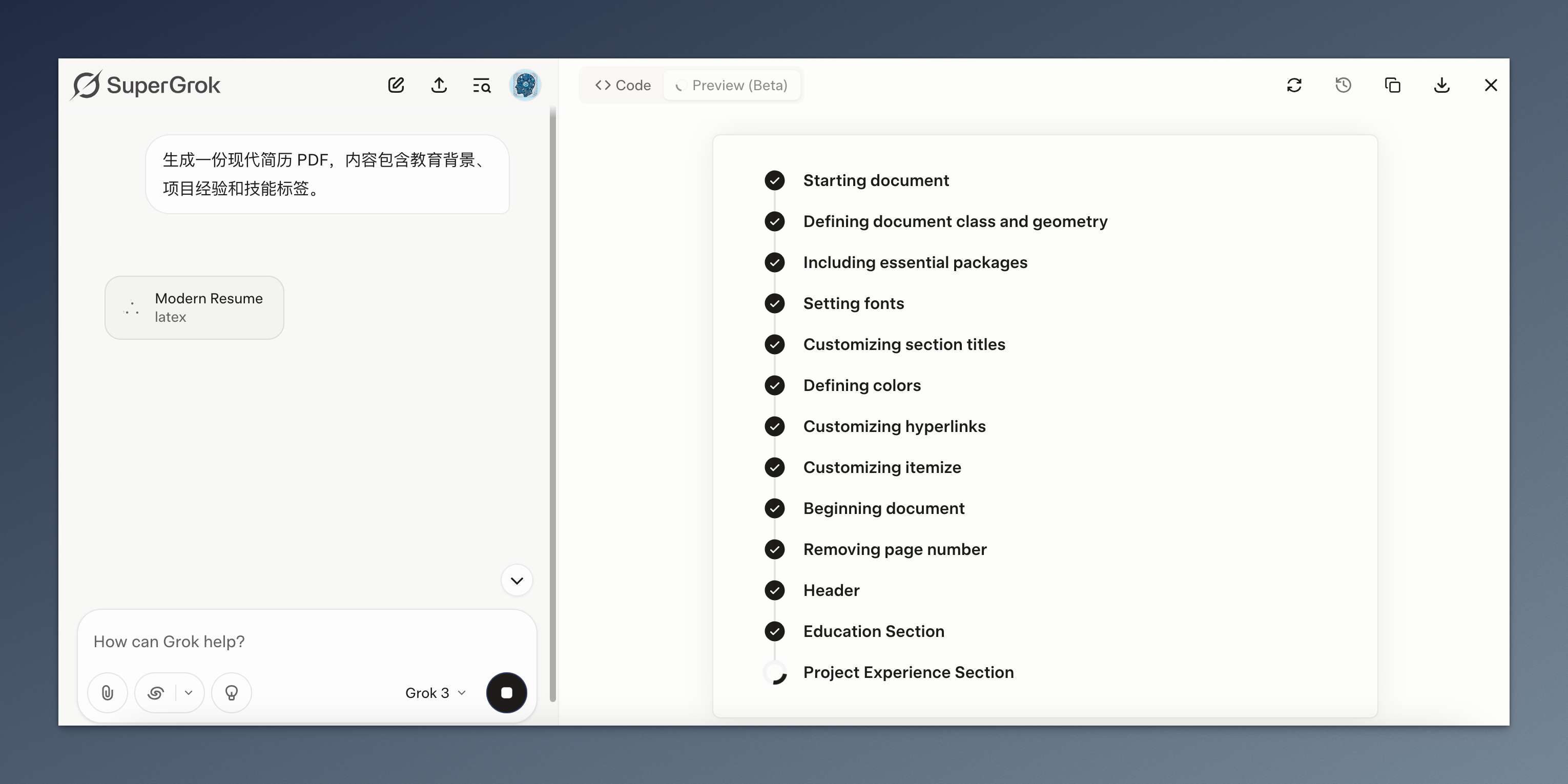
Task: Focus the 'How can Grok help?' input
Action: tap(304, 642)
